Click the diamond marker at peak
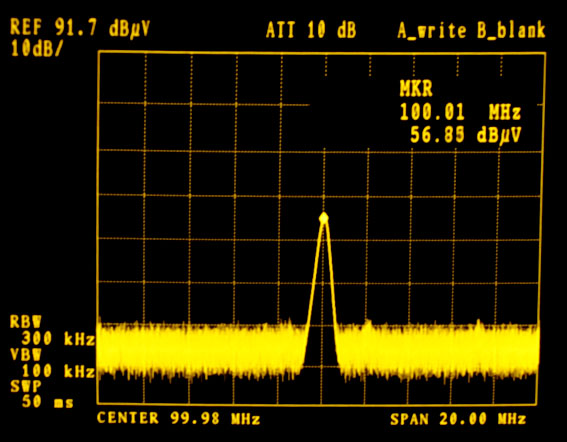Screen dimensions: 567x442 [324, 218]
